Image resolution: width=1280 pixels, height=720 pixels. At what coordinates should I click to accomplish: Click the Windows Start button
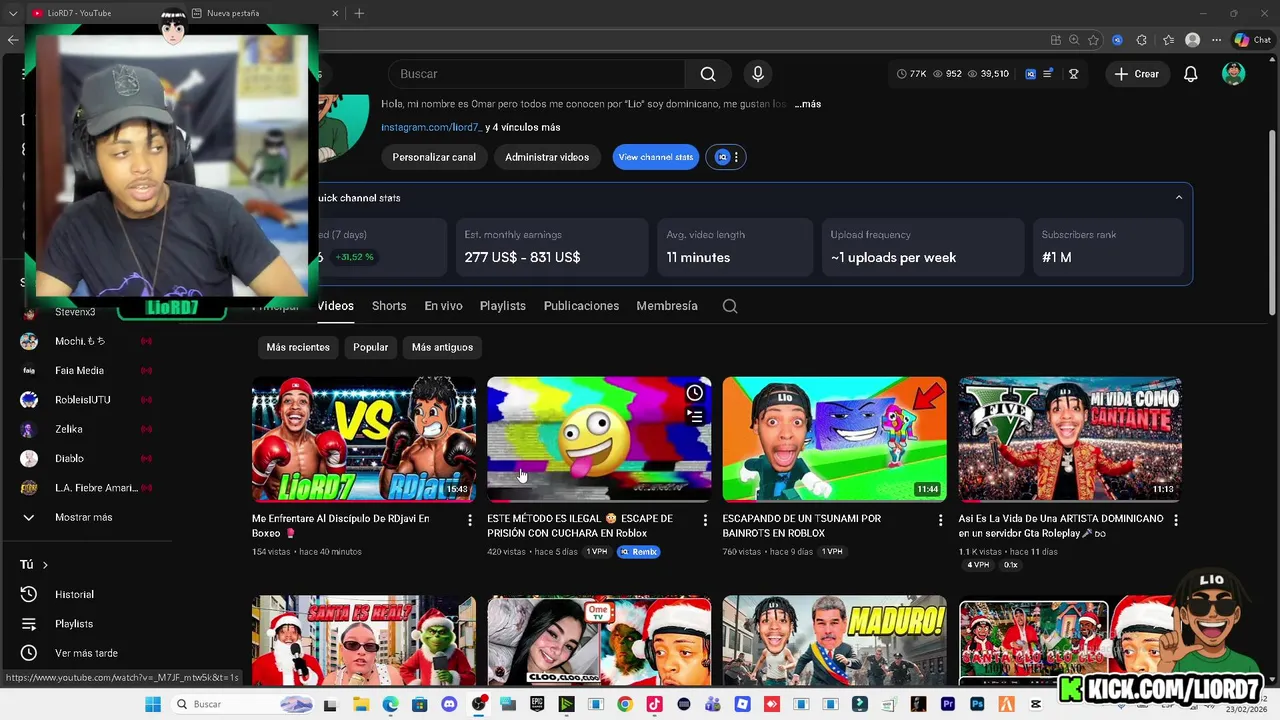coord(153,704)
